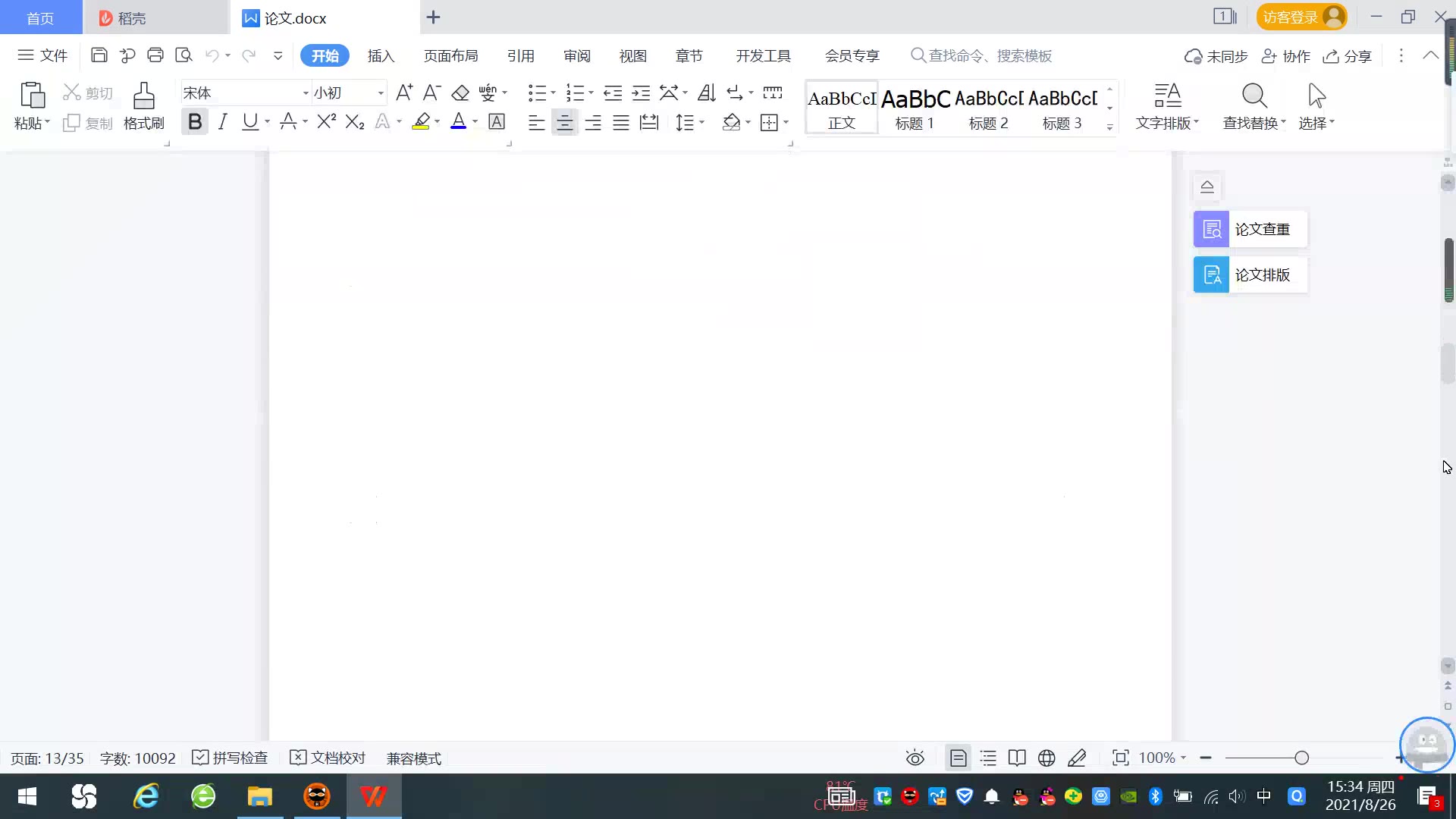Click the Undo arrow icon
Image resolution: width=1456 pixels, height=819 pixels.
[212, 55]
